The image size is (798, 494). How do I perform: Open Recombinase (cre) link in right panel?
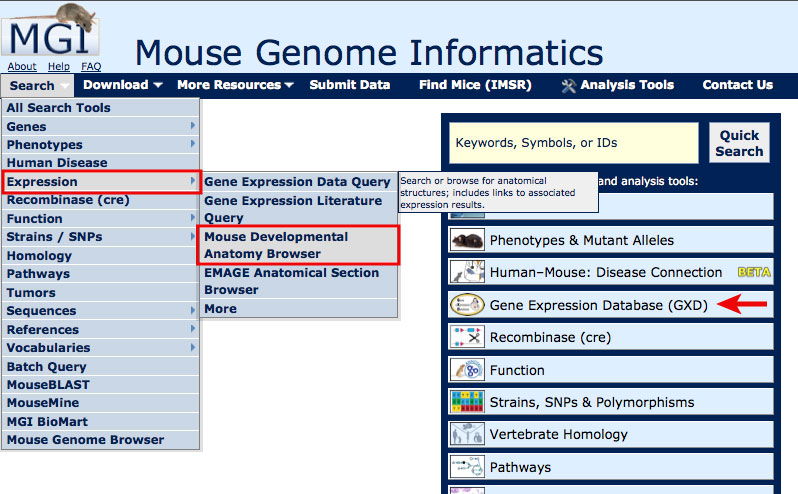click(x=550, y=337)
